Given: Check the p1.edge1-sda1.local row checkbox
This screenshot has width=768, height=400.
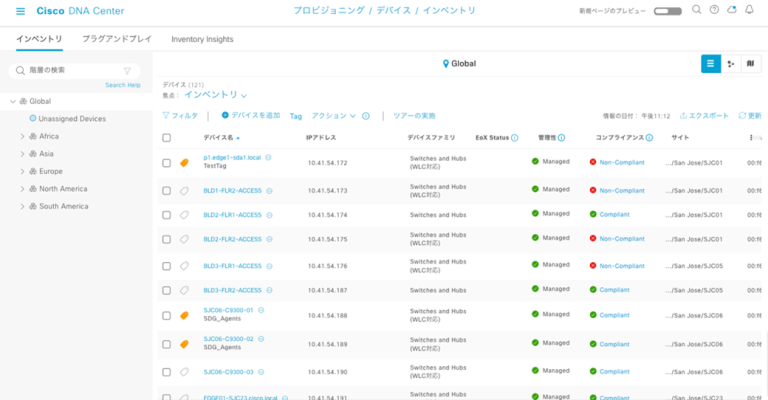Looking at the screenshot, I should point(167,163).
